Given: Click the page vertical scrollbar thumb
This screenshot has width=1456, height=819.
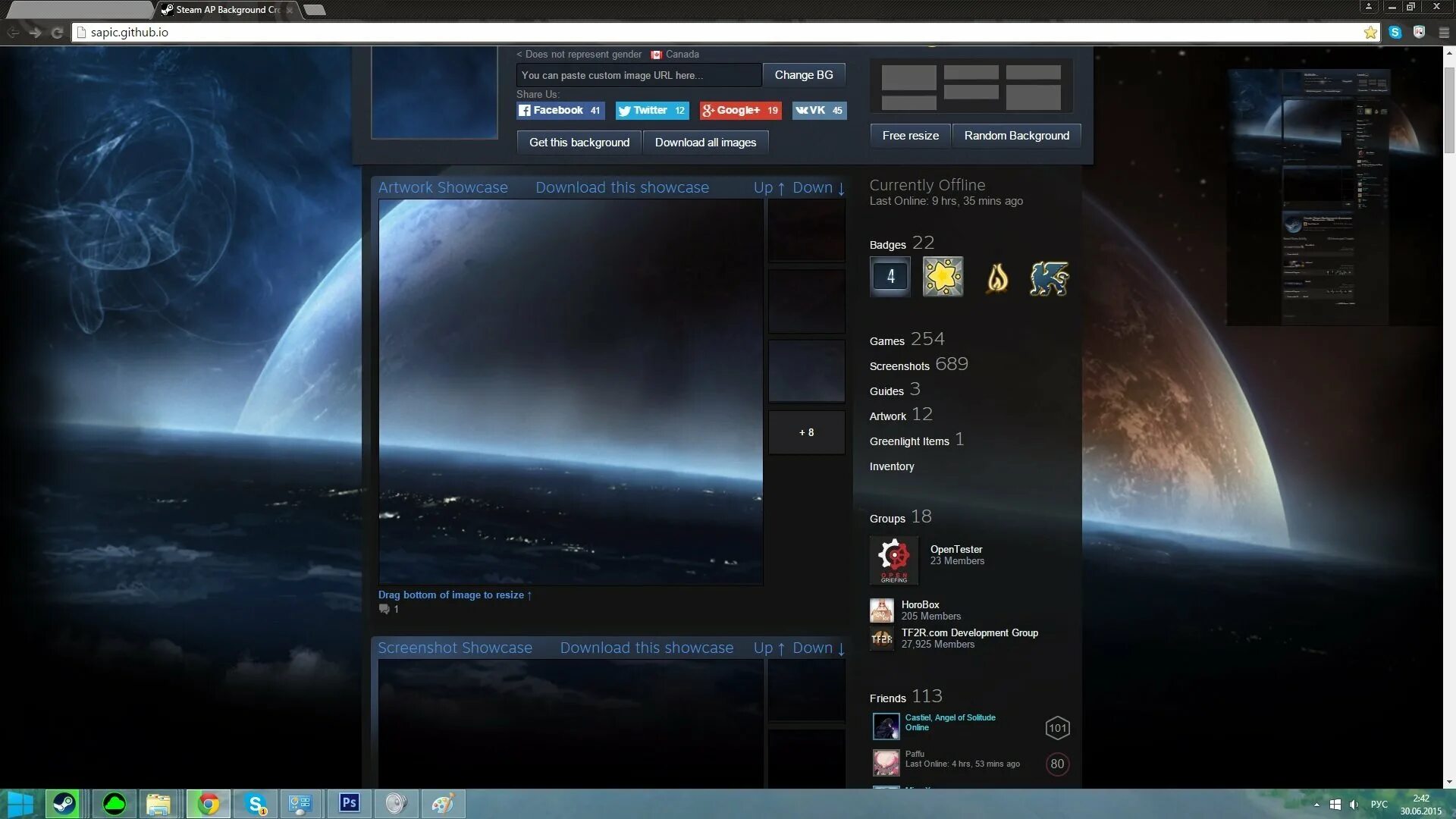Looking at the screenshot, I should click(x=1449, y=110).
